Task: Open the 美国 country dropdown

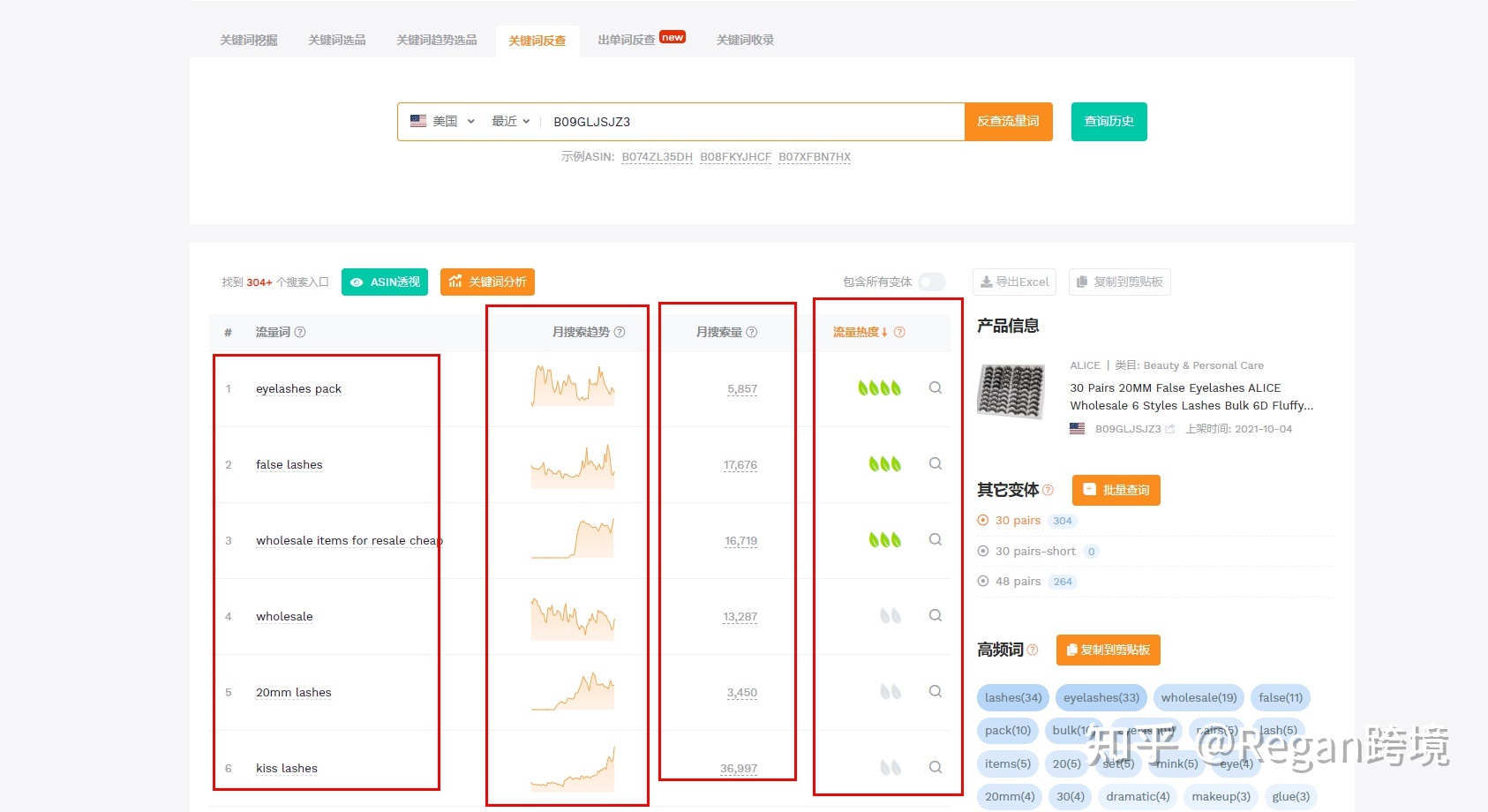Action: [x=443, y=121]
